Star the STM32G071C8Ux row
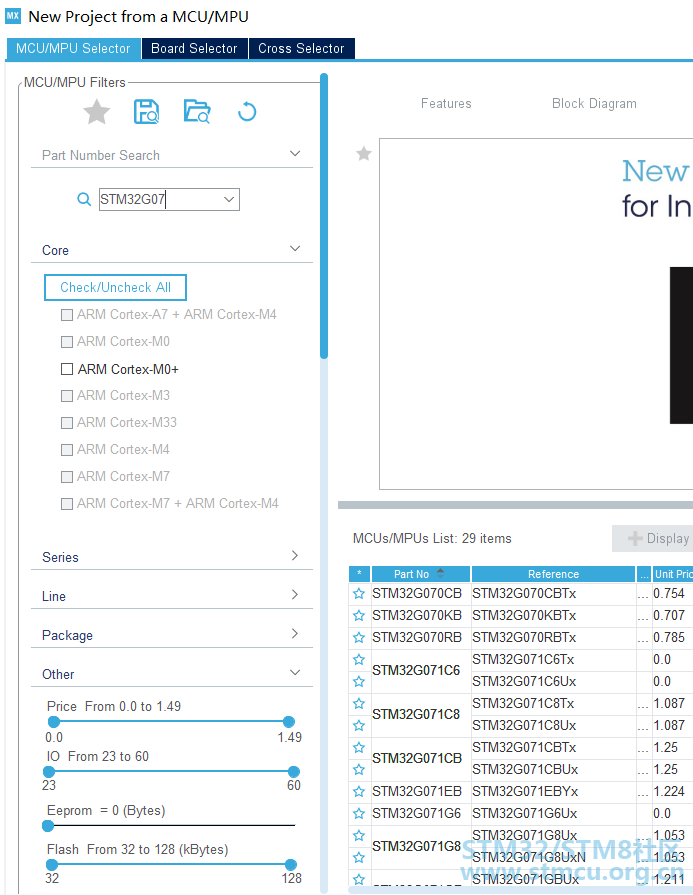This screenshot has height=895, width=693. pyautogui.click(x=358, y=725)
